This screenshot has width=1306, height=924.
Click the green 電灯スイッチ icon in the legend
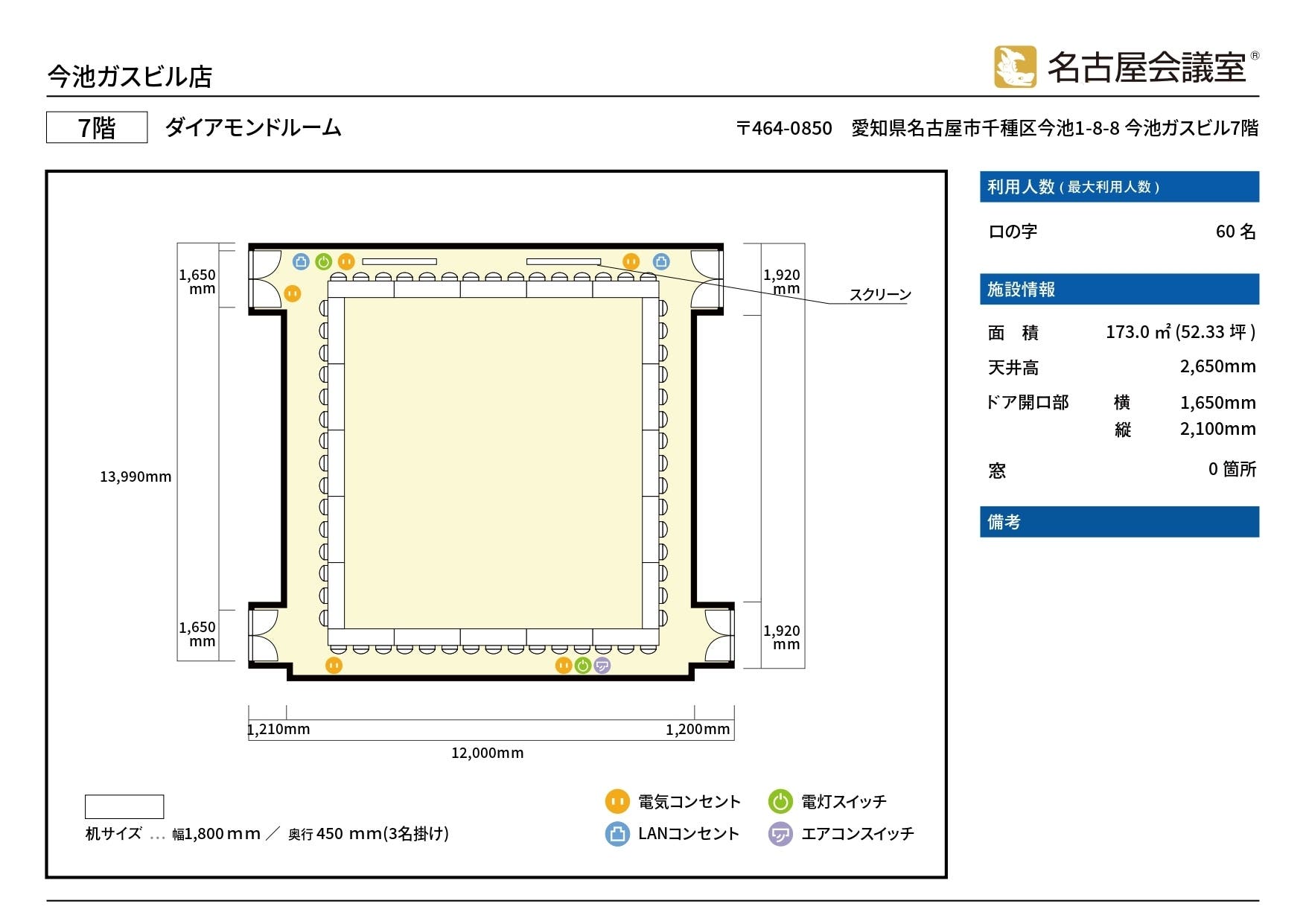(x=782, y=801)
